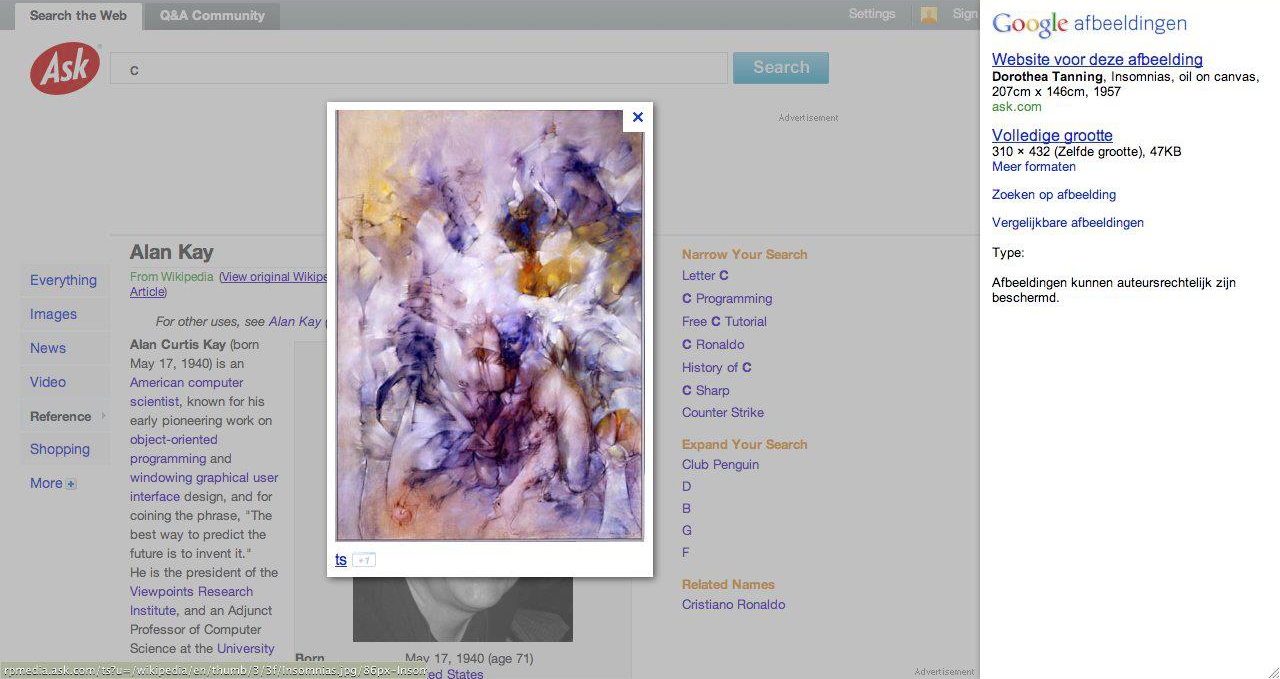Click the +1 button under the painting
This screenshot has height=679, width=1280.
[x=364, y=560]
